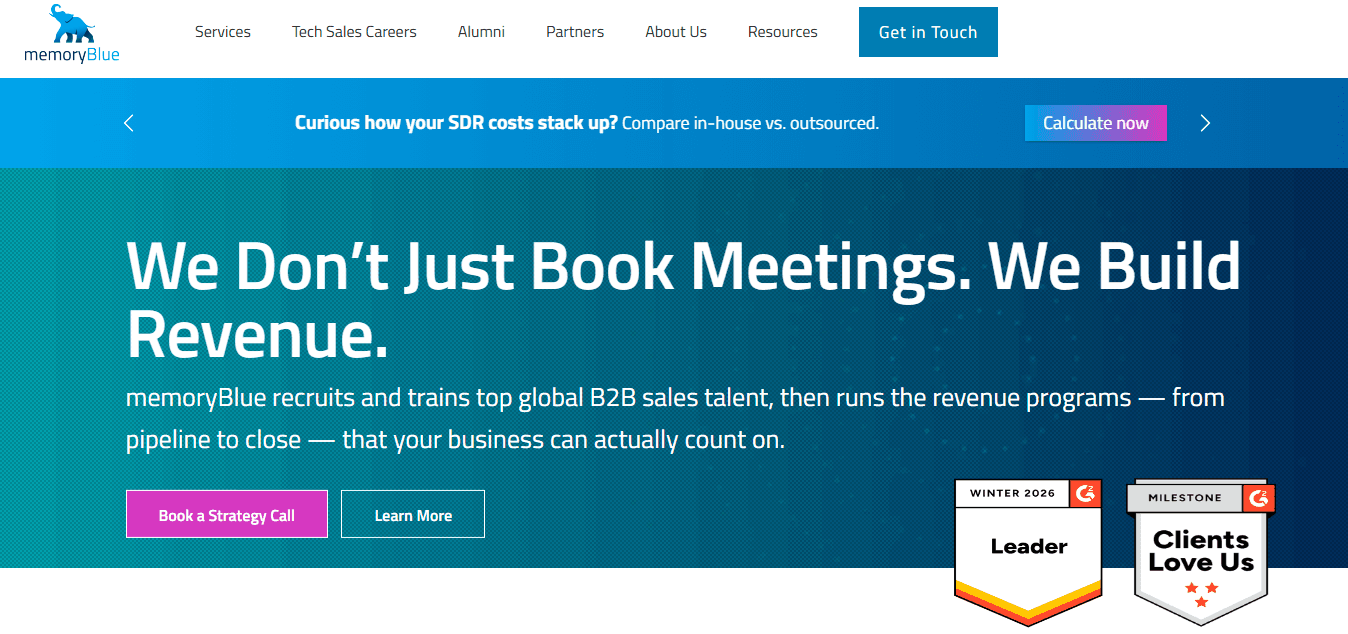Click the "memoryBlue recruits and trains" paragraph
The height and width of the screenshot is (634, 1348).
point(675,418)
